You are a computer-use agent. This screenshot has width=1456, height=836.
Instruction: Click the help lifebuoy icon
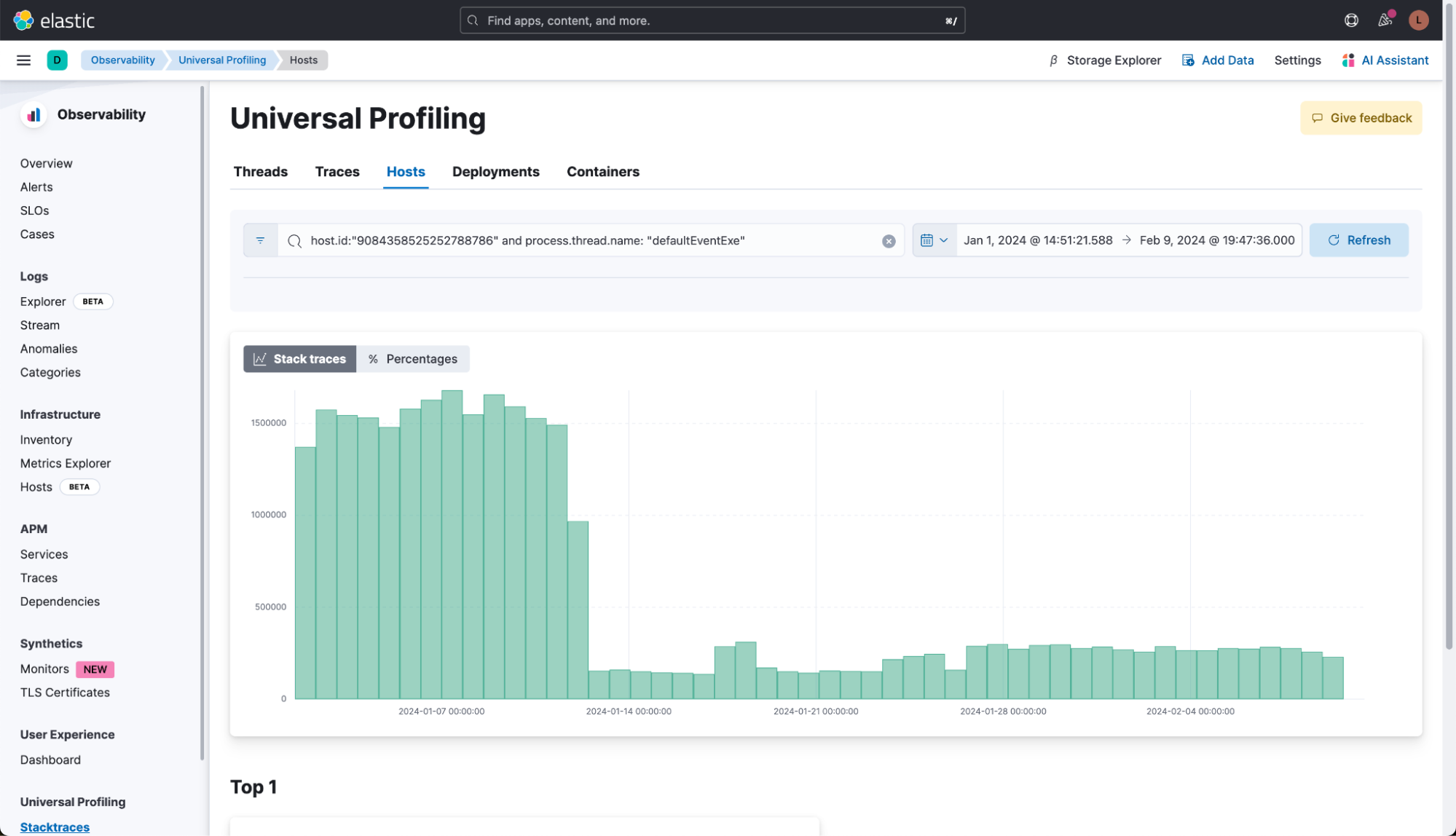click(x=1351, y=20)
